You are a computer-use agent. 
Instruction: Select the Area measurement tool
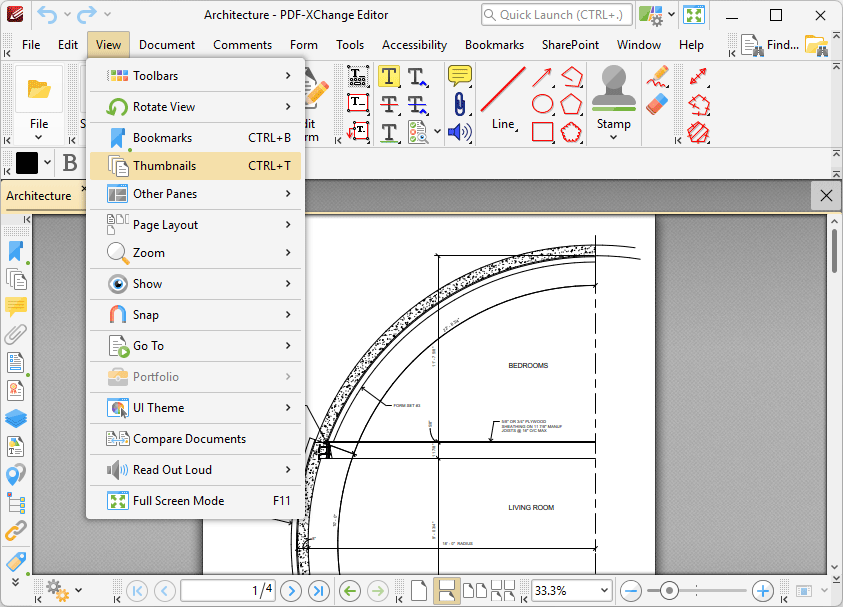point(698,132)
